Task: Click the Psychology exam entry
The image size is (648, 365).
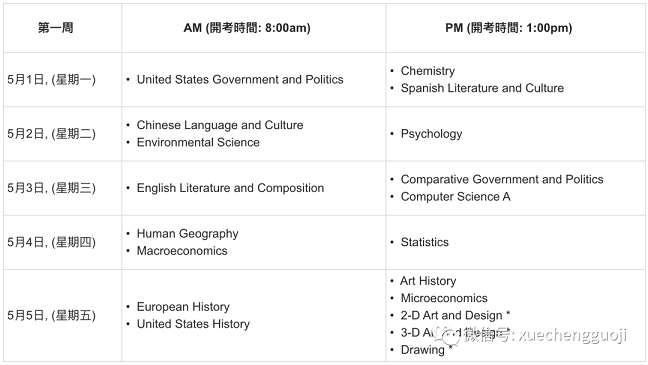Action: pos(431,134)
